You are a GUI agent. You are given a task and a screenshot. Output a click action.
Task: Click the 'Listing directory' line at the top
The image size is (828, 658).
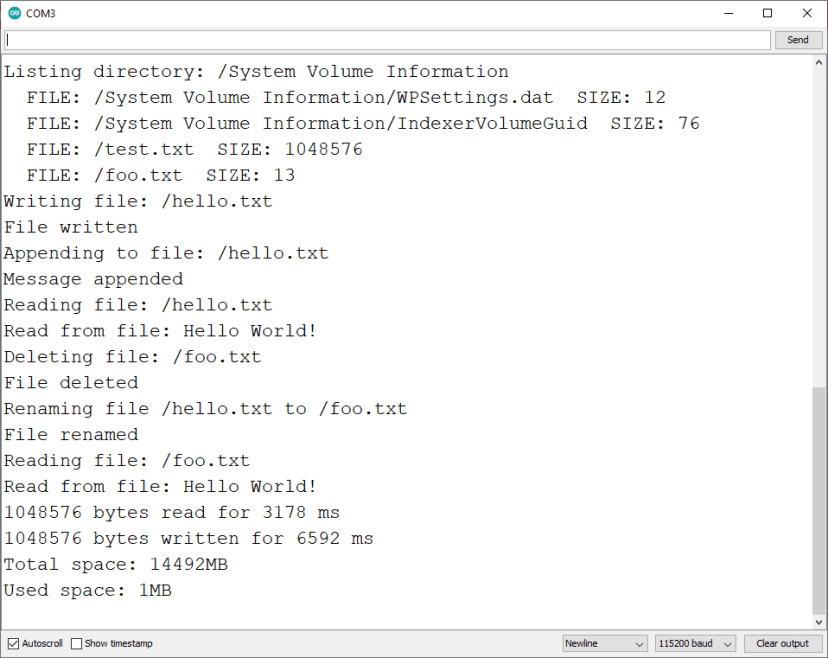pyautogui.click(x=256, y=72)
